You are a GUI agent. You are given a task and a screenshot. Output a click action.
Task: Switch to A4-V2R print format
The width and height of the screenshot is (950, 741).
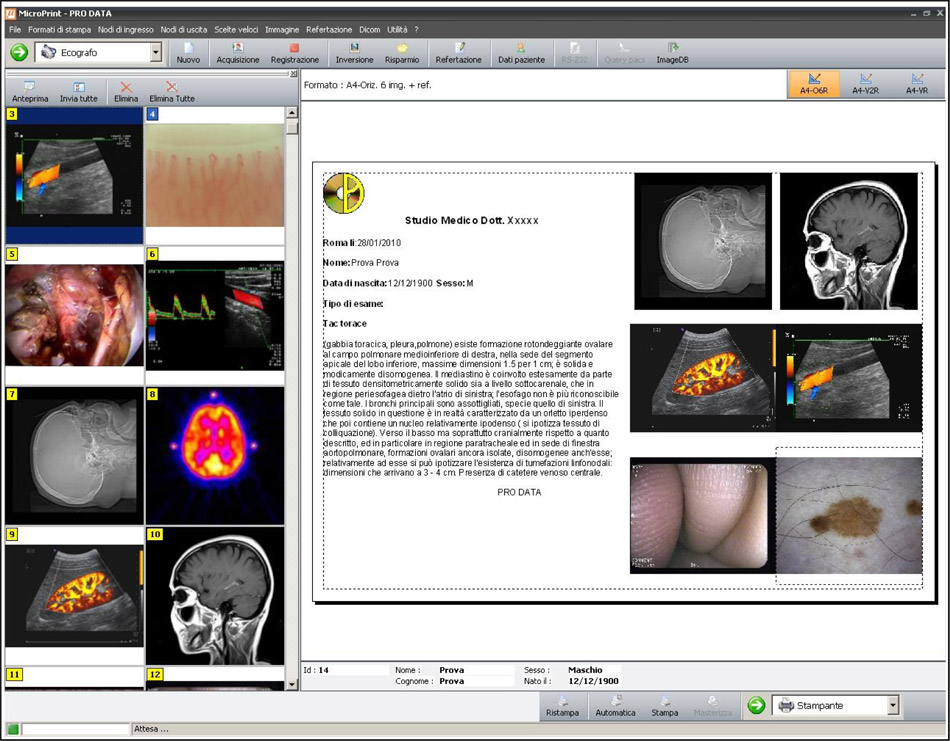865,84
